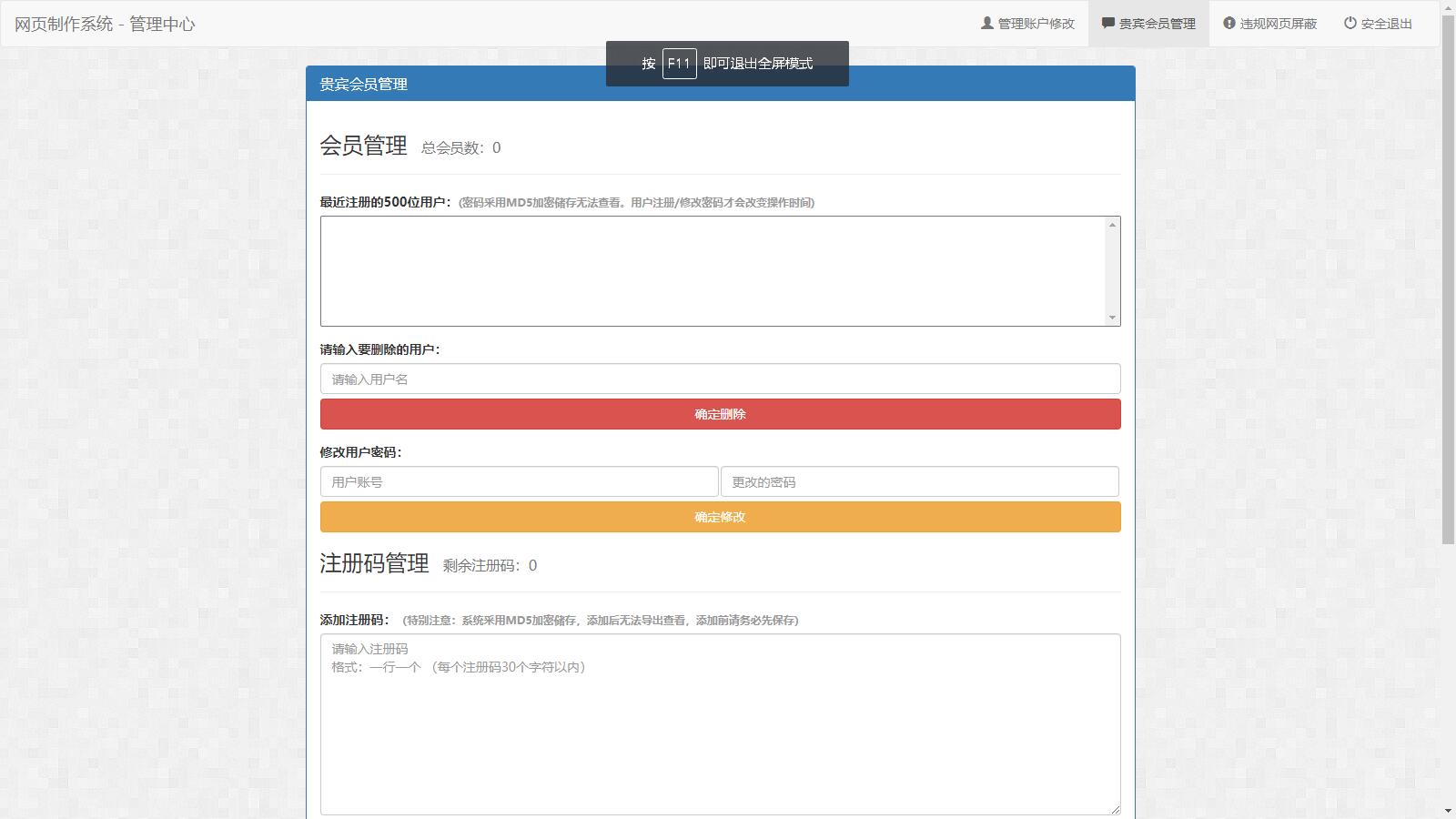Click into the 用户账号 input field

tap(519, 482)
